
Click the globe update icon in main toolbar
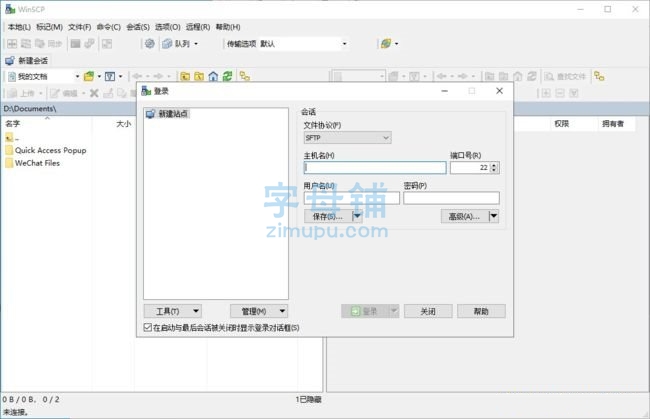[x=386, y=44]
